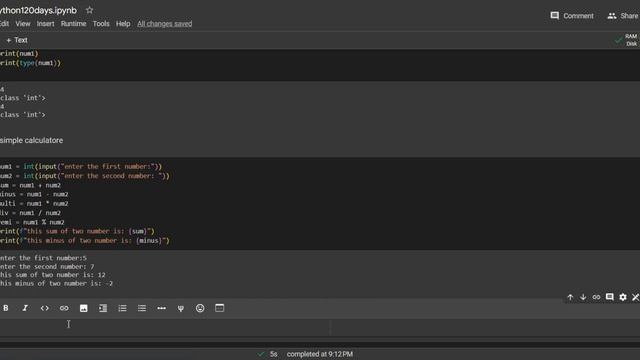
Task: Open the Tools menu
Action: coord(101,24)
